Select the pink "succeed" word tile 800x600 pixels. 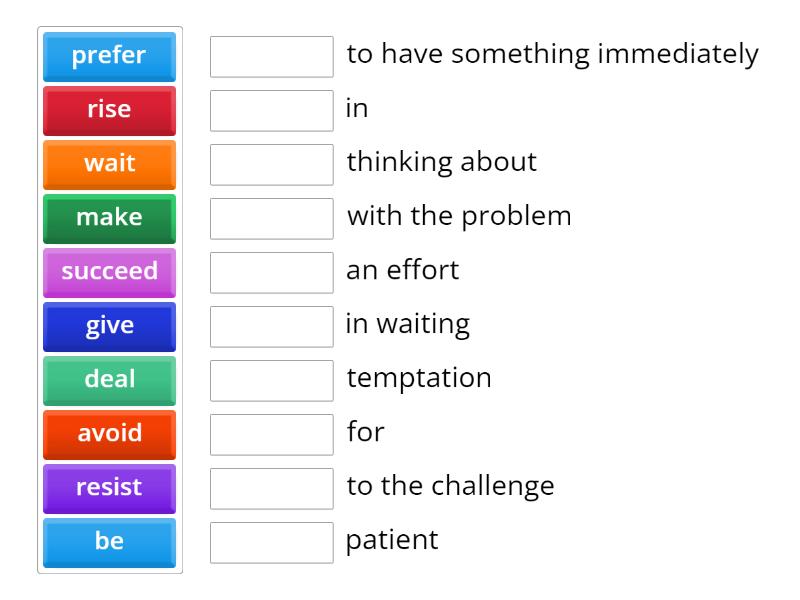pos(109,272)
